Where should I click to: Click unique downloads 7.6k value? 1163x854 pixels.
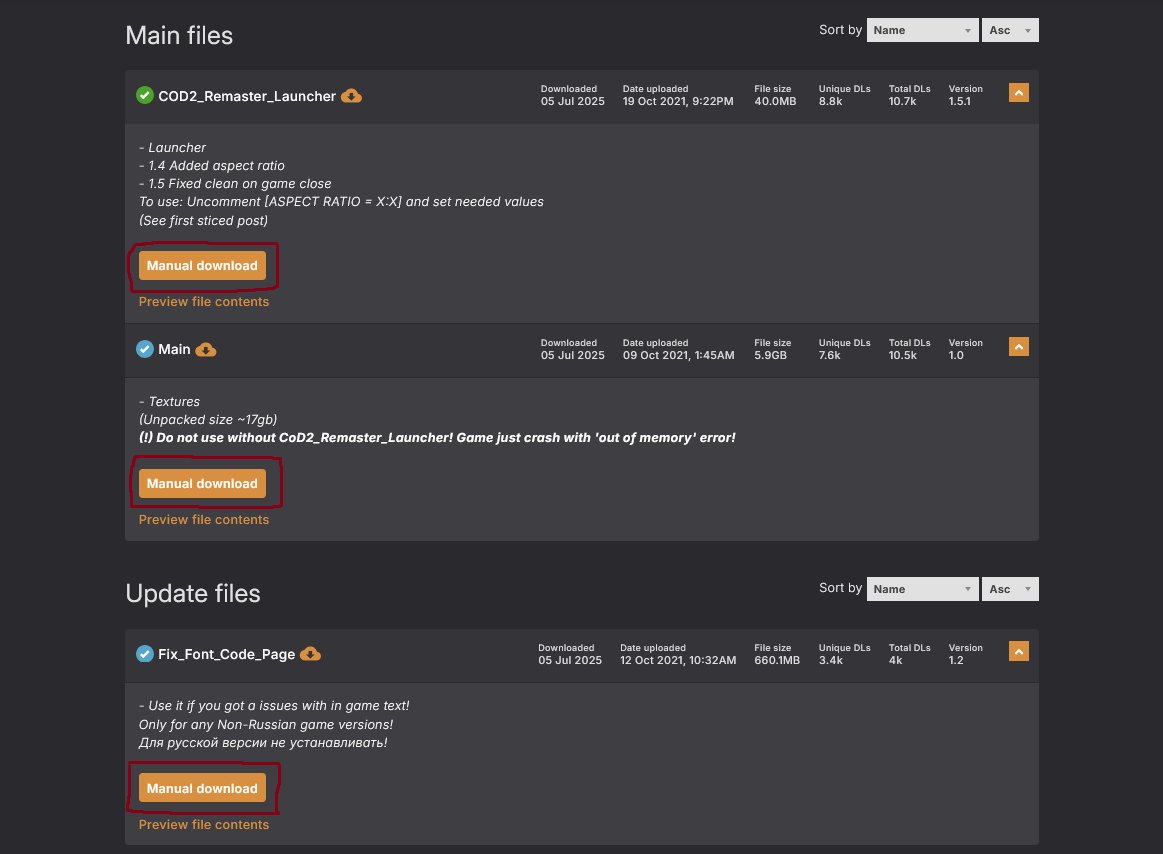(x=829, y=355)
